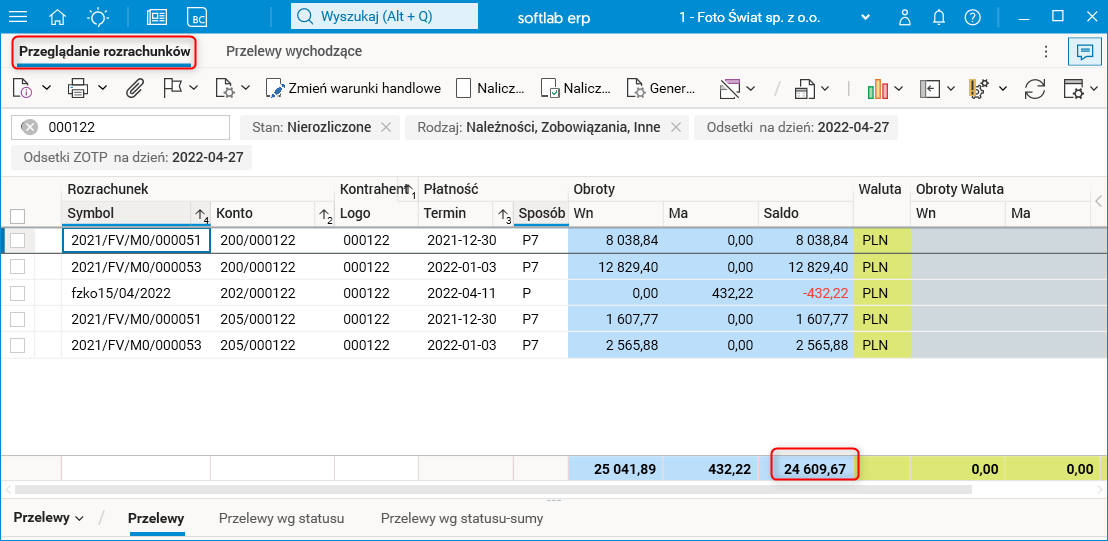This screenshot has height=541, width=1108.
Task: Select the fzko15/04/2022 row checkbox
Action: click(x=17, y=293)
